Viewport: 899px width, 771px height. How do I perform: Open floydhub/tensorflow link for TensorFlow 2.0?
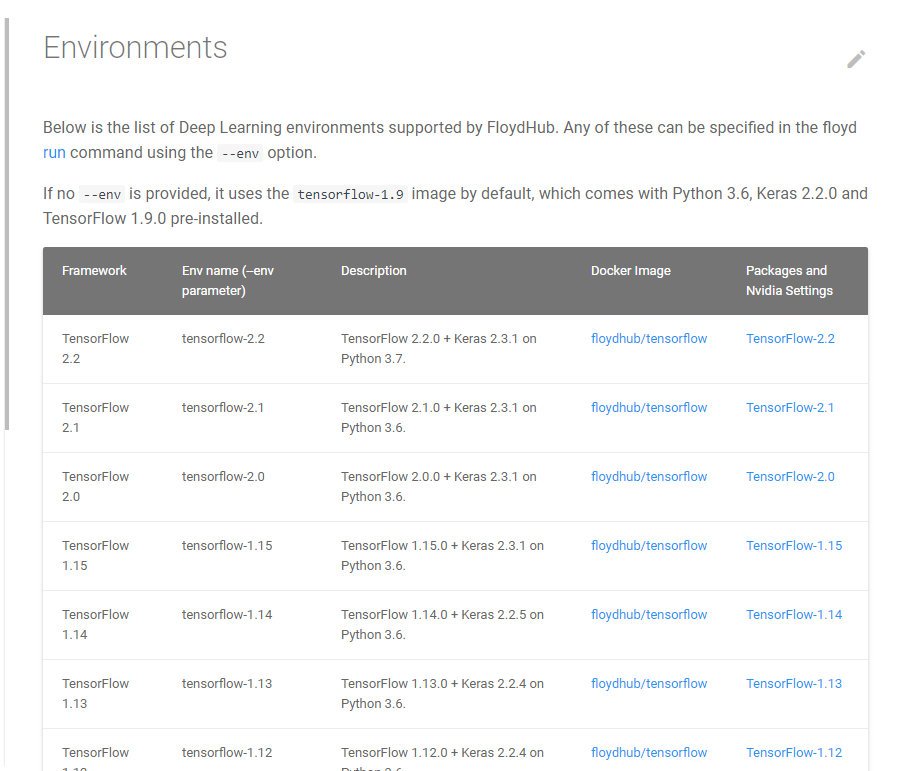[648, 476]
